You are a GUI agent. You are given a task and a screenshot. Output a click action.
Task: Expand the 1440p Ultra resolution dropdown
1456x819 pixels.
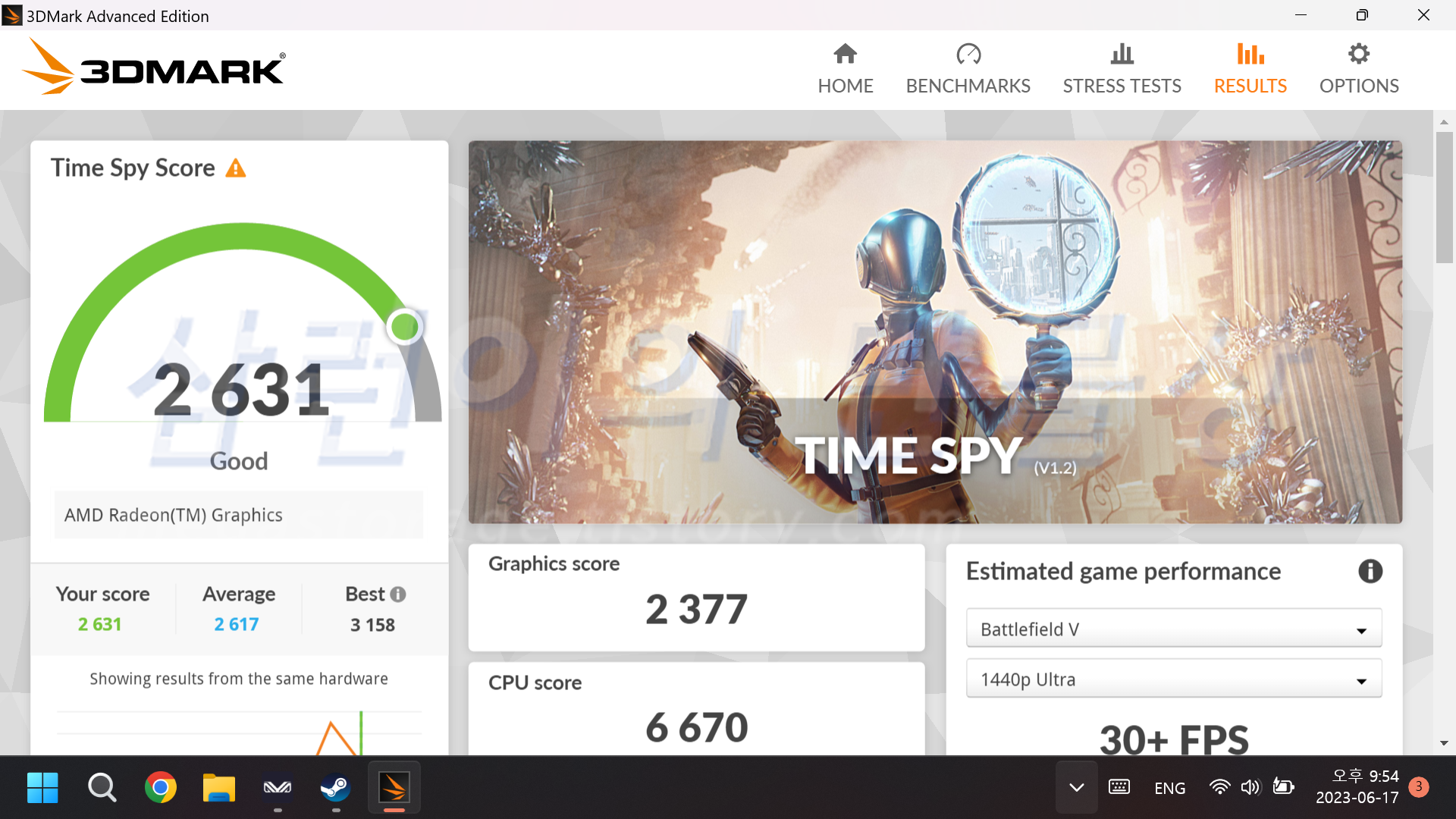click(x=1173, y=679)
